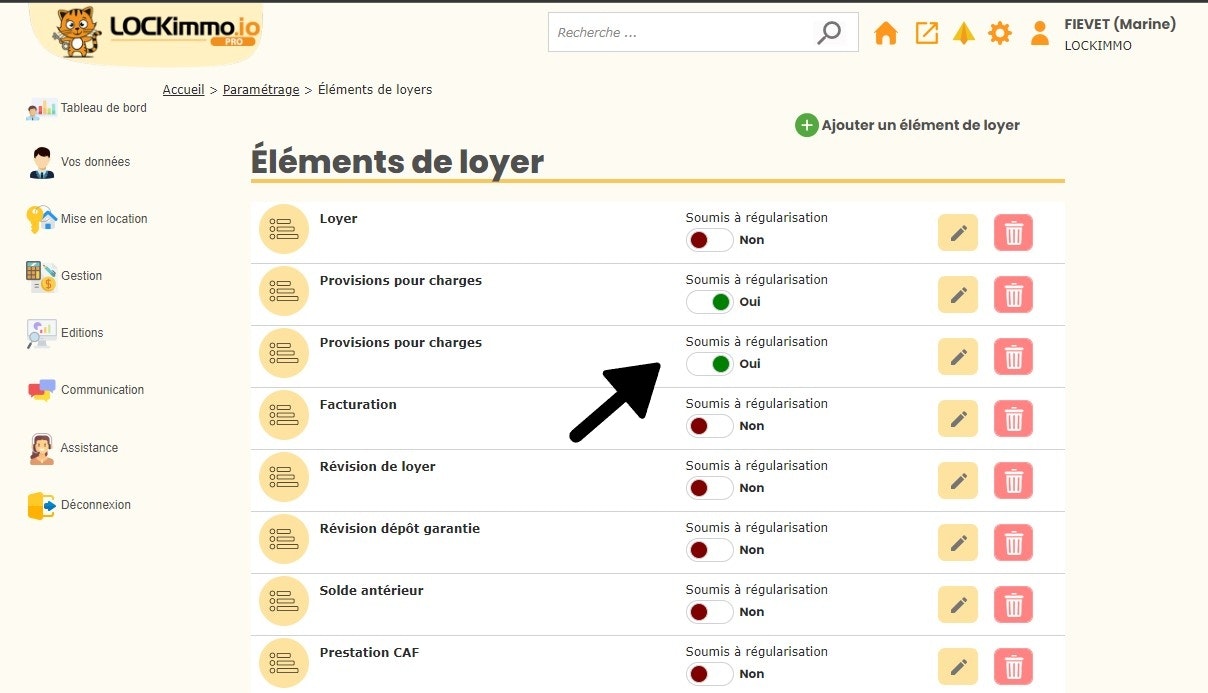
Task: Go to home via the orange house icon
Action: (886, 33)
